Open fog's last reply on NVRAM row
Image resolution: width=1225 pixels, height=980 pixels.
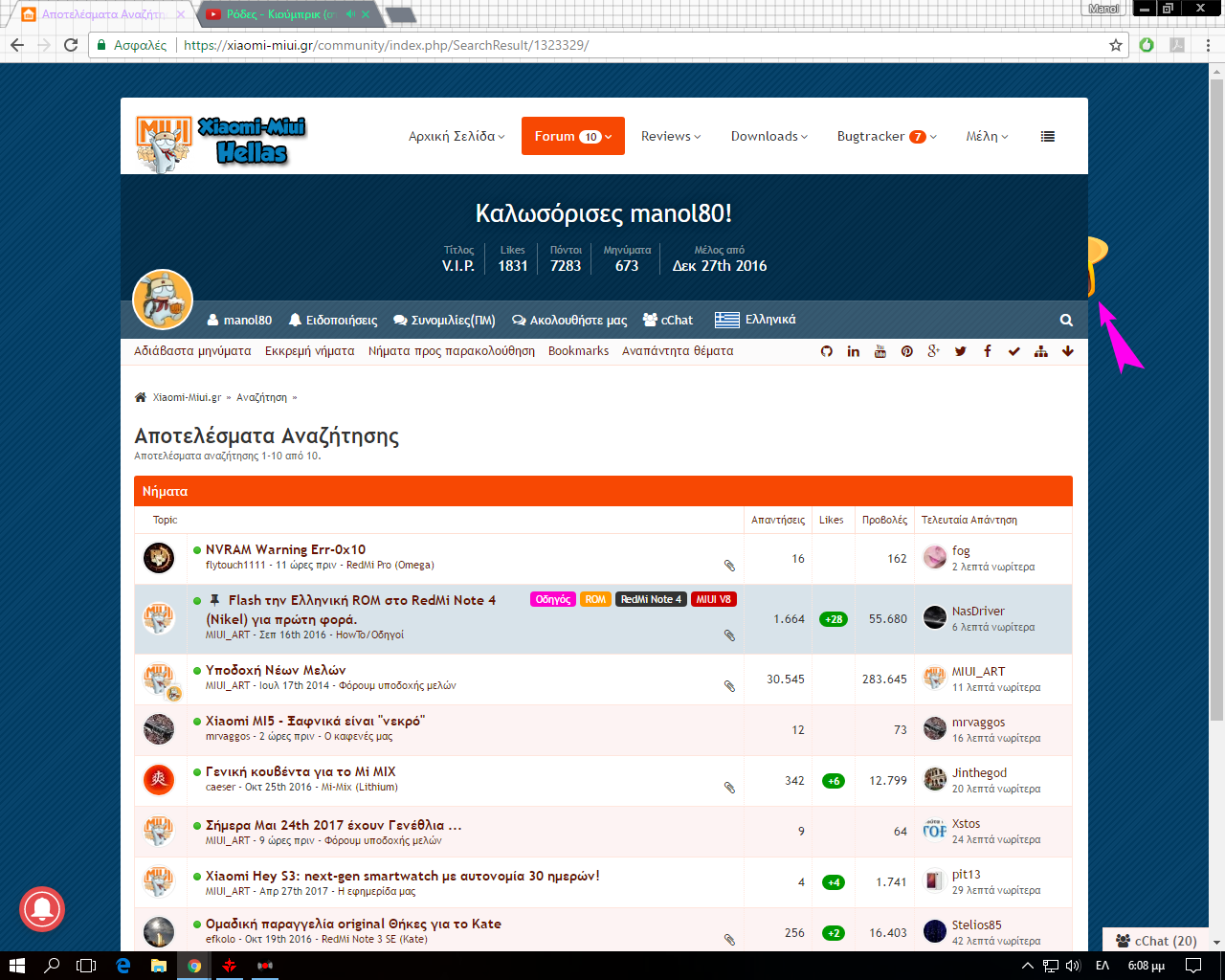961,551
